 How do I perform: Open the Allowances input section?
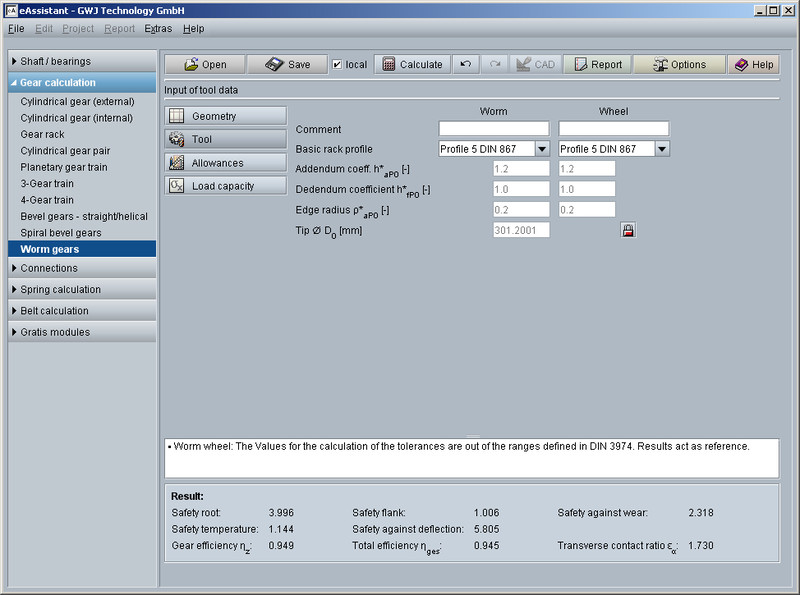point(226,163)
